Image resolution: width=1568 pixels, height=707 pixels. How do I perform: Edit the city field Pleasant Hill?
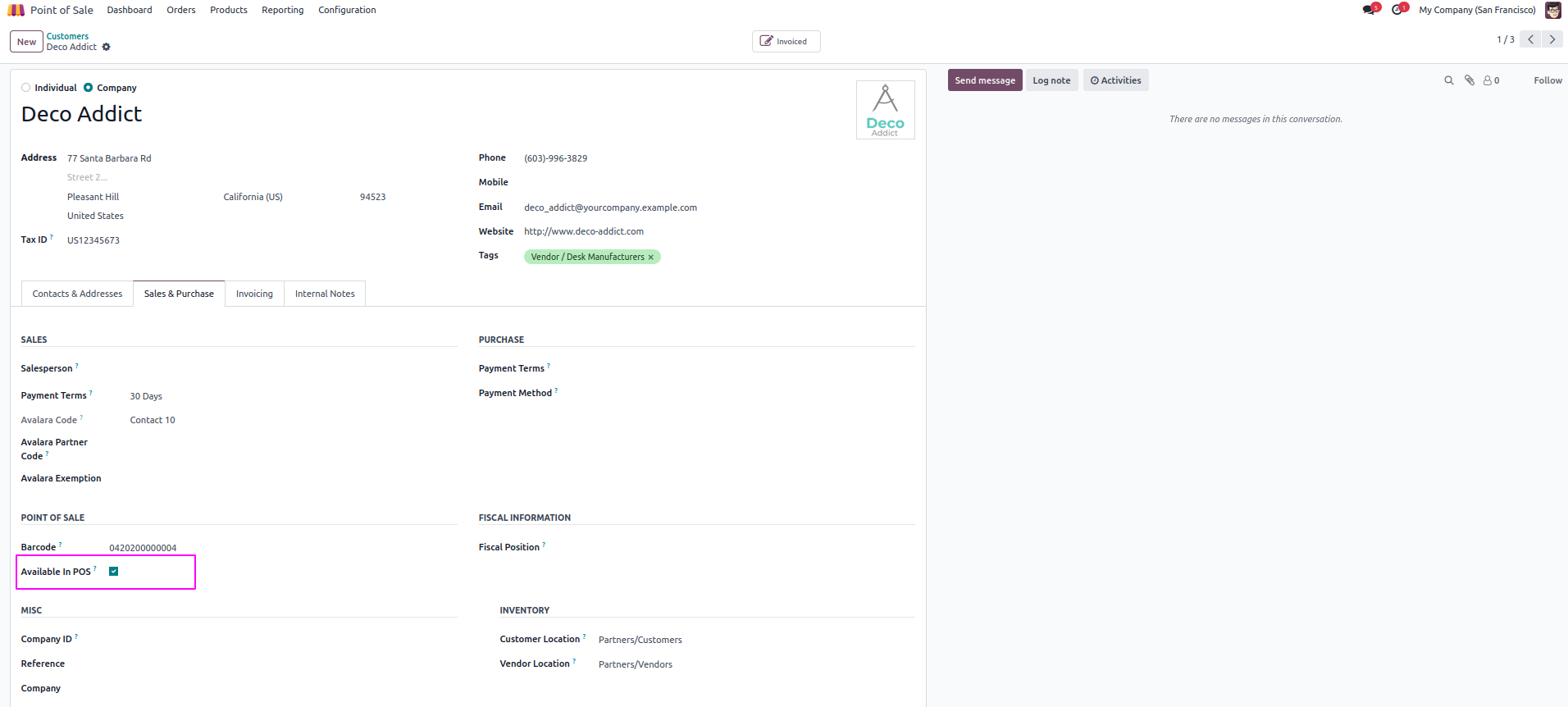(143, 197)
